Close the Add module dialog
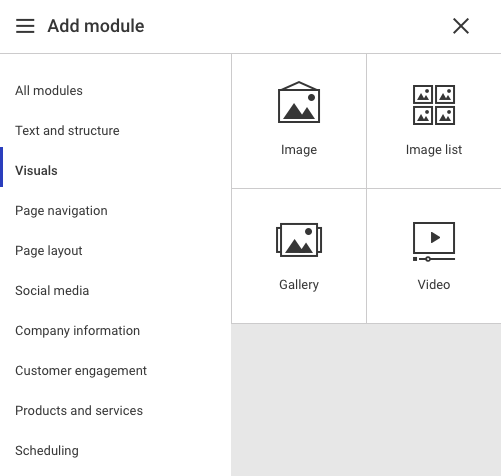Viewport: 501px width, 476px height. (x=461, y=26)
